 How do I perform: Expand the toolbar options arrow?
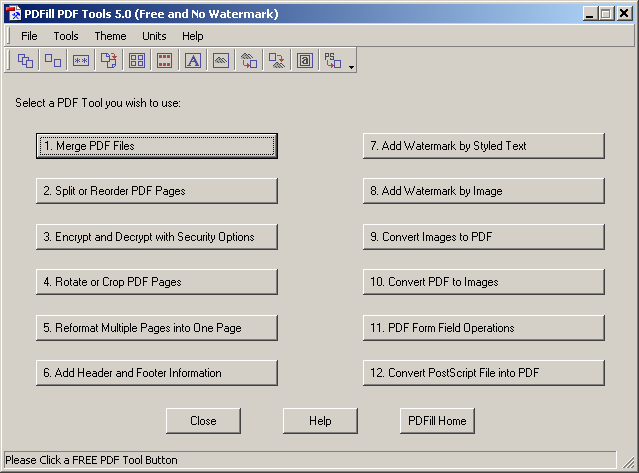click(x=351, y=67)
